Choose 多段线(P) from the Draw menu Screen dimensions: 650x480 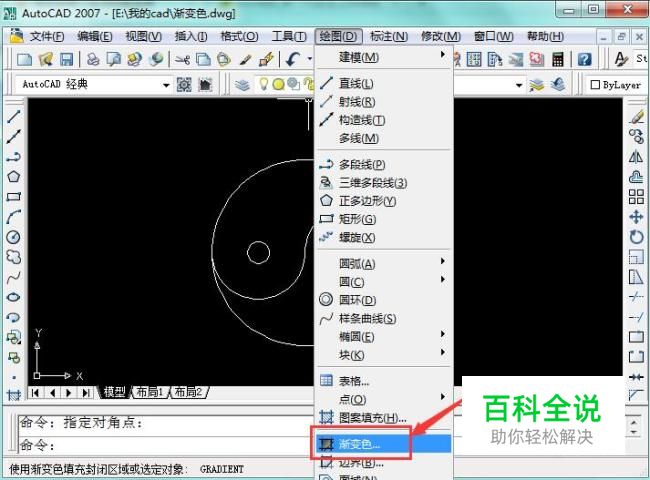point(383,165)
